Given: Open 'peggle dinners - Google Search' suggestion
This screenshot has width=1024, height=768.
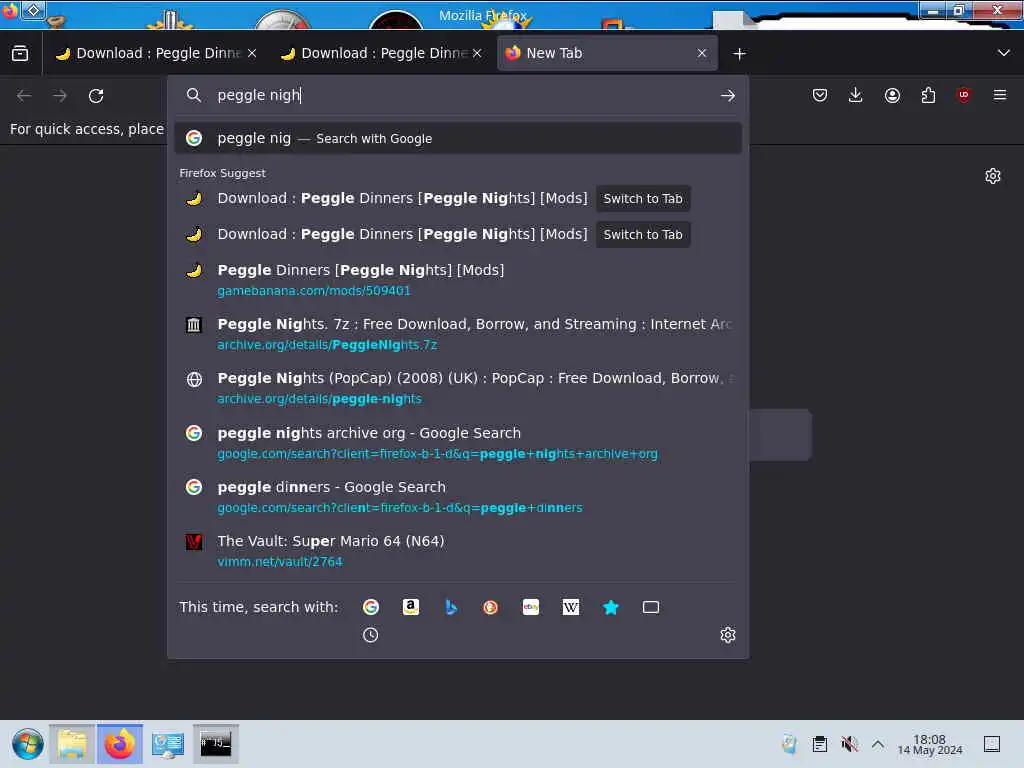Looking at the screenshot, I should [x=458, y=496].
